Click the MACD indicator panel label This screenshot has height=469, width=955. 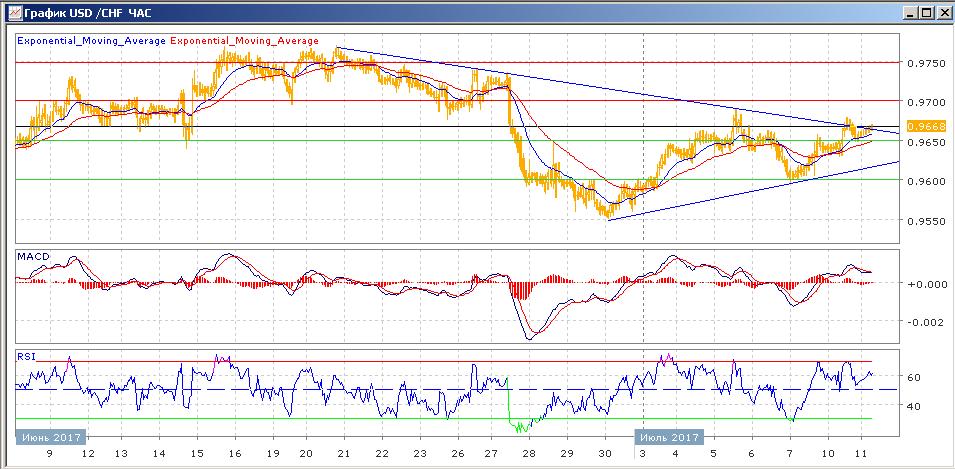(x=34, y=257)
